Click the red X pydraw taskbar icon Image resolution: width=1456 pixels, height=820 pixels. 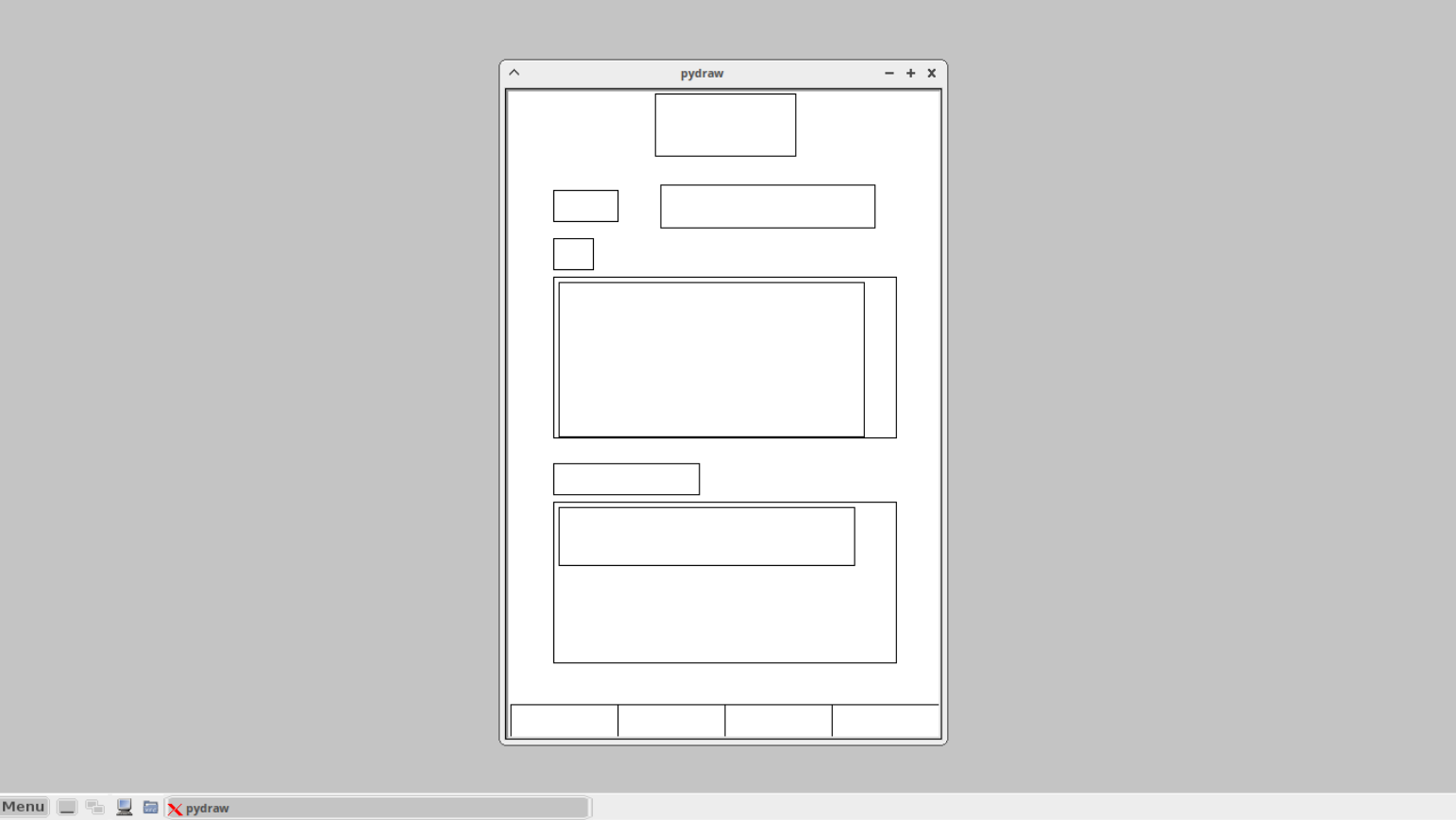pyautogui.click(x=175, y=809)
